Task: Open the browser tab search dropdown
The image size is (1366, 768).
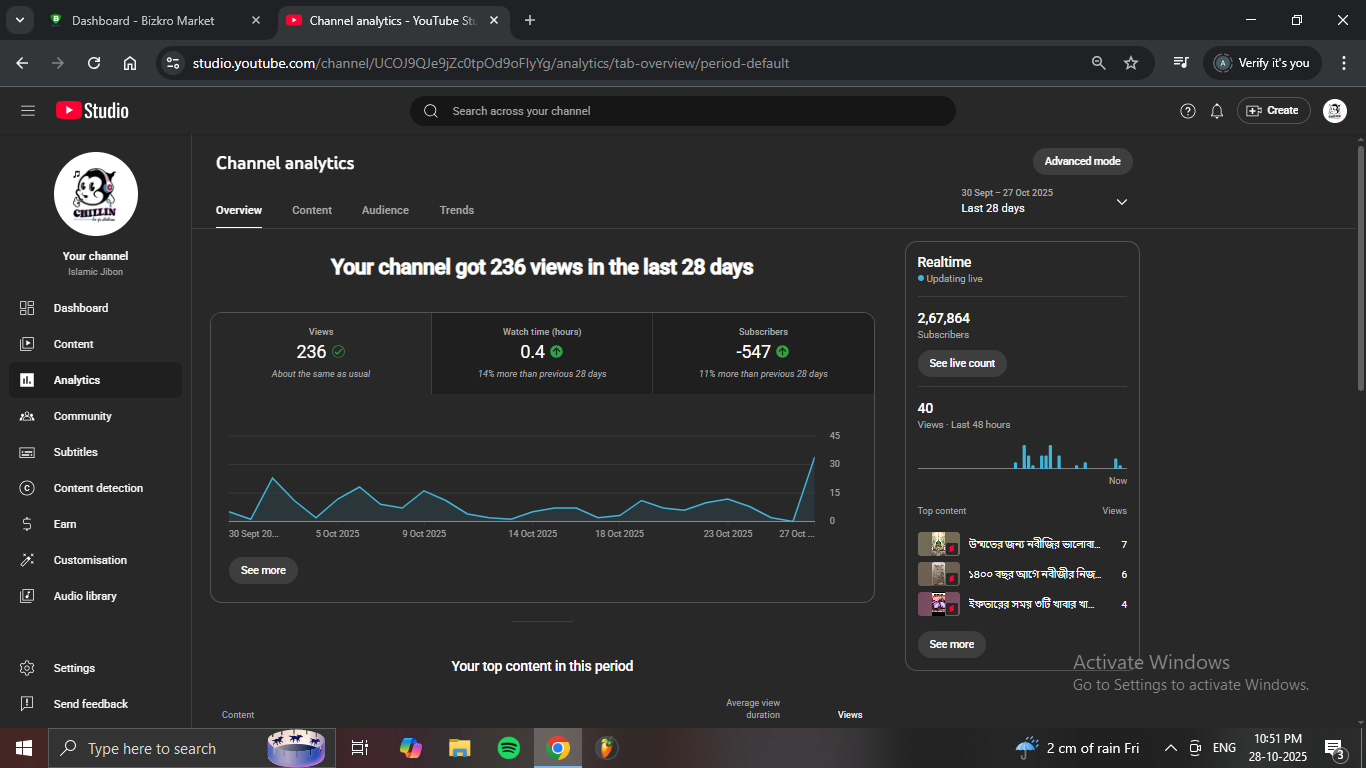Action: (19, 20)
